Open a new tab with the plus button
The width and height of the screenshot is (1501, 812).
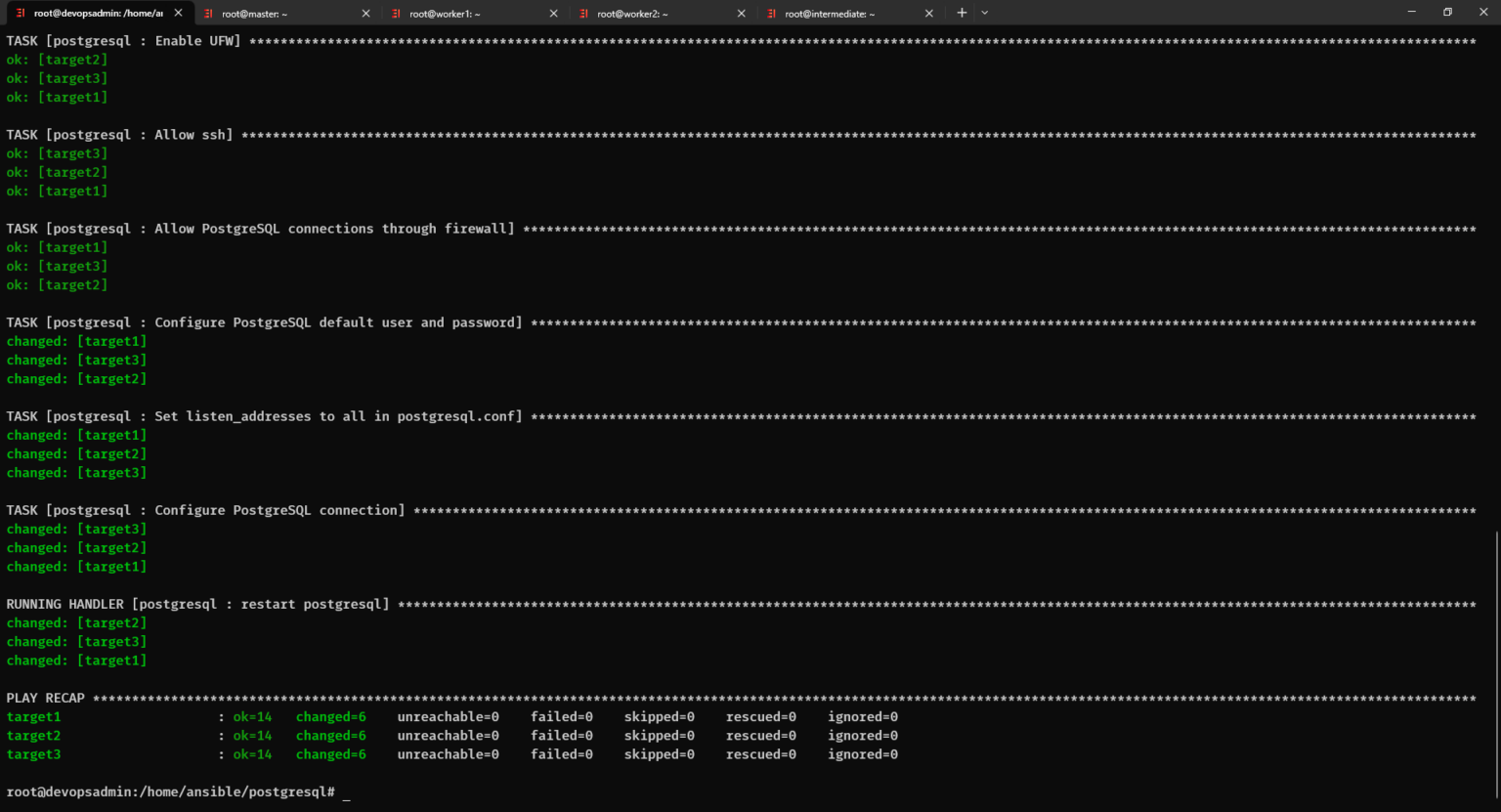[x=962, y=13]
